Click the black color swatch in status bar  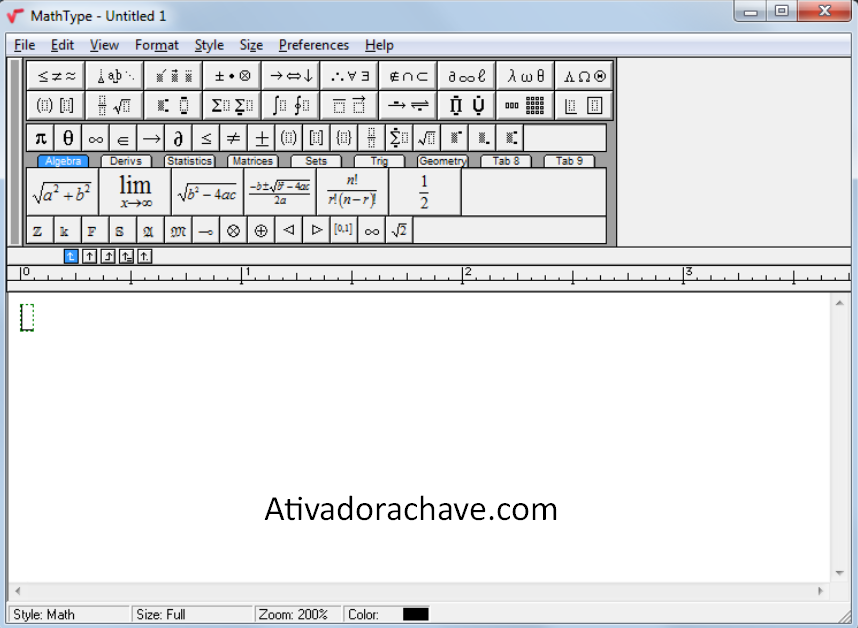415,614
